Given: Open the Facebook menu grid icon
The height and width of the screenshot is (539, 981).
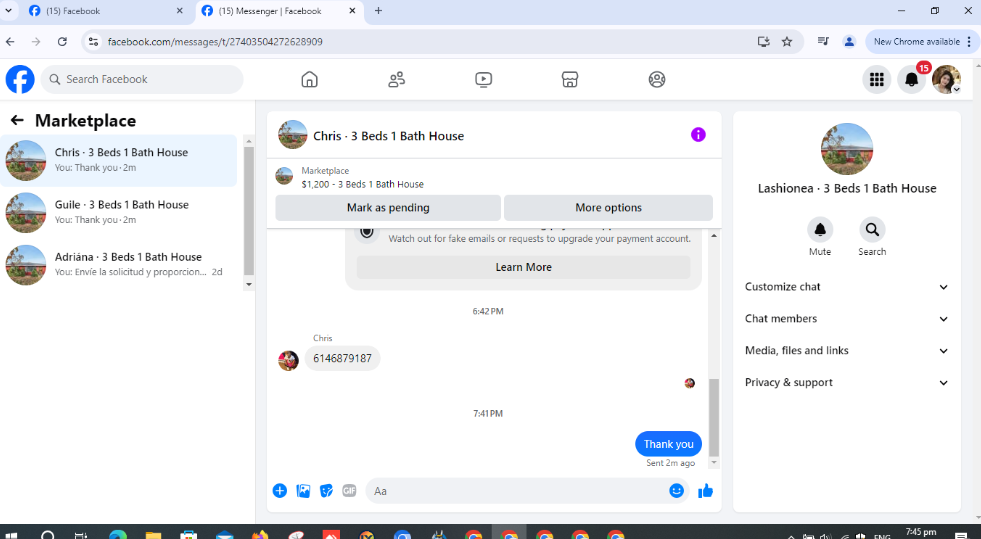Looking at the screenshot, I should click(x=877, y=79).
